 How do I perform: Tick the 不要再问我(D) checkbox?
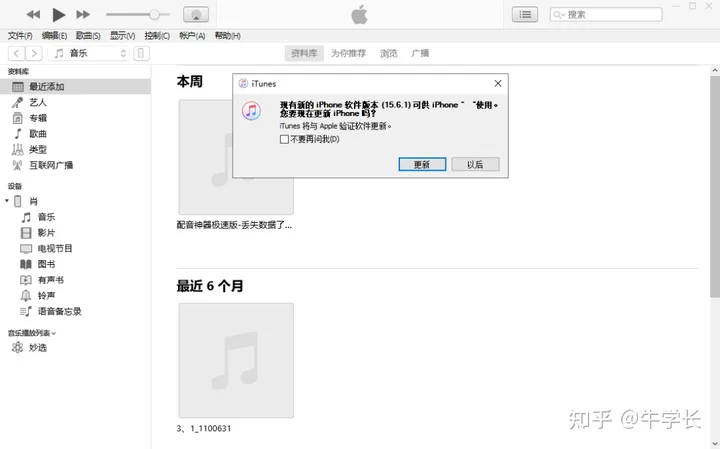click(x=284, y=139)
